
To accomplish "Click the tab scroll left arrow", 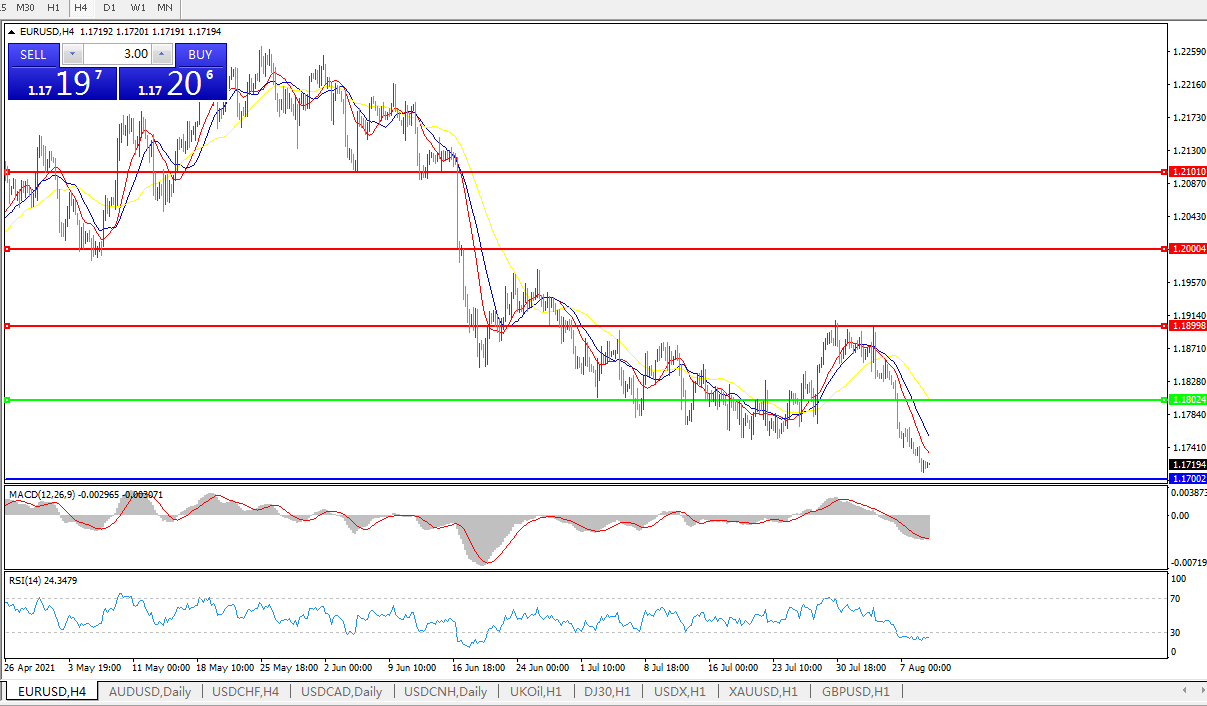I will point(1185,690).
